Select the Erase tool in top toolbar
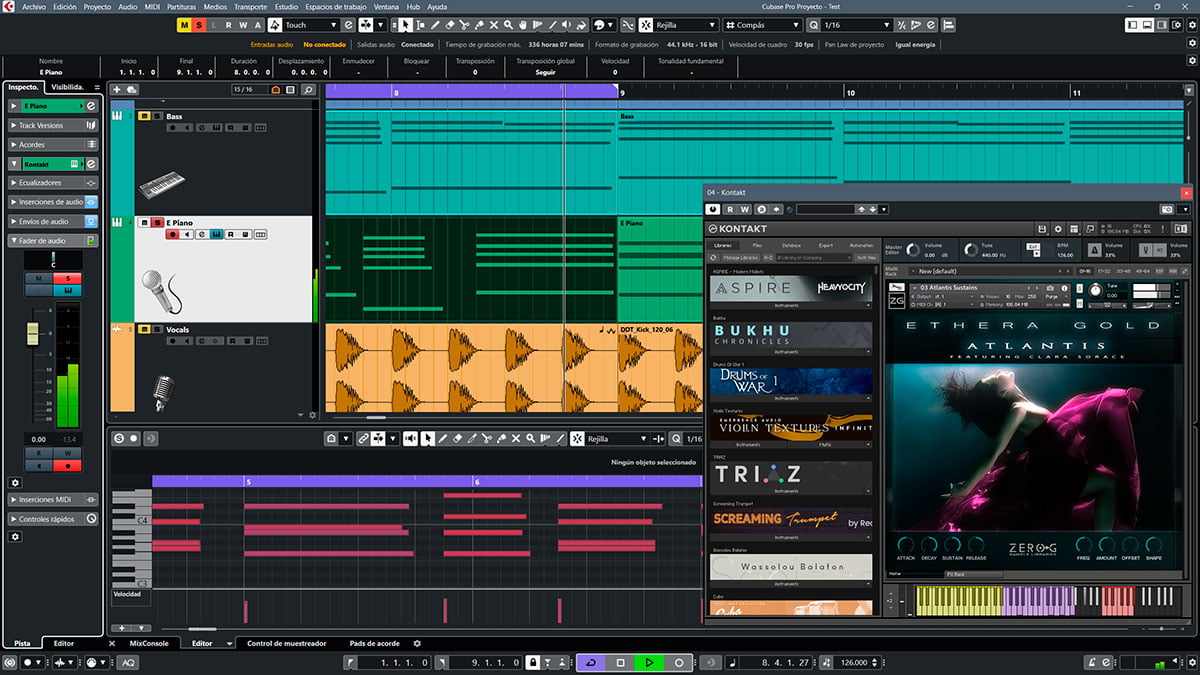This screenshot has height=675, width=1200. pos(449,25)
